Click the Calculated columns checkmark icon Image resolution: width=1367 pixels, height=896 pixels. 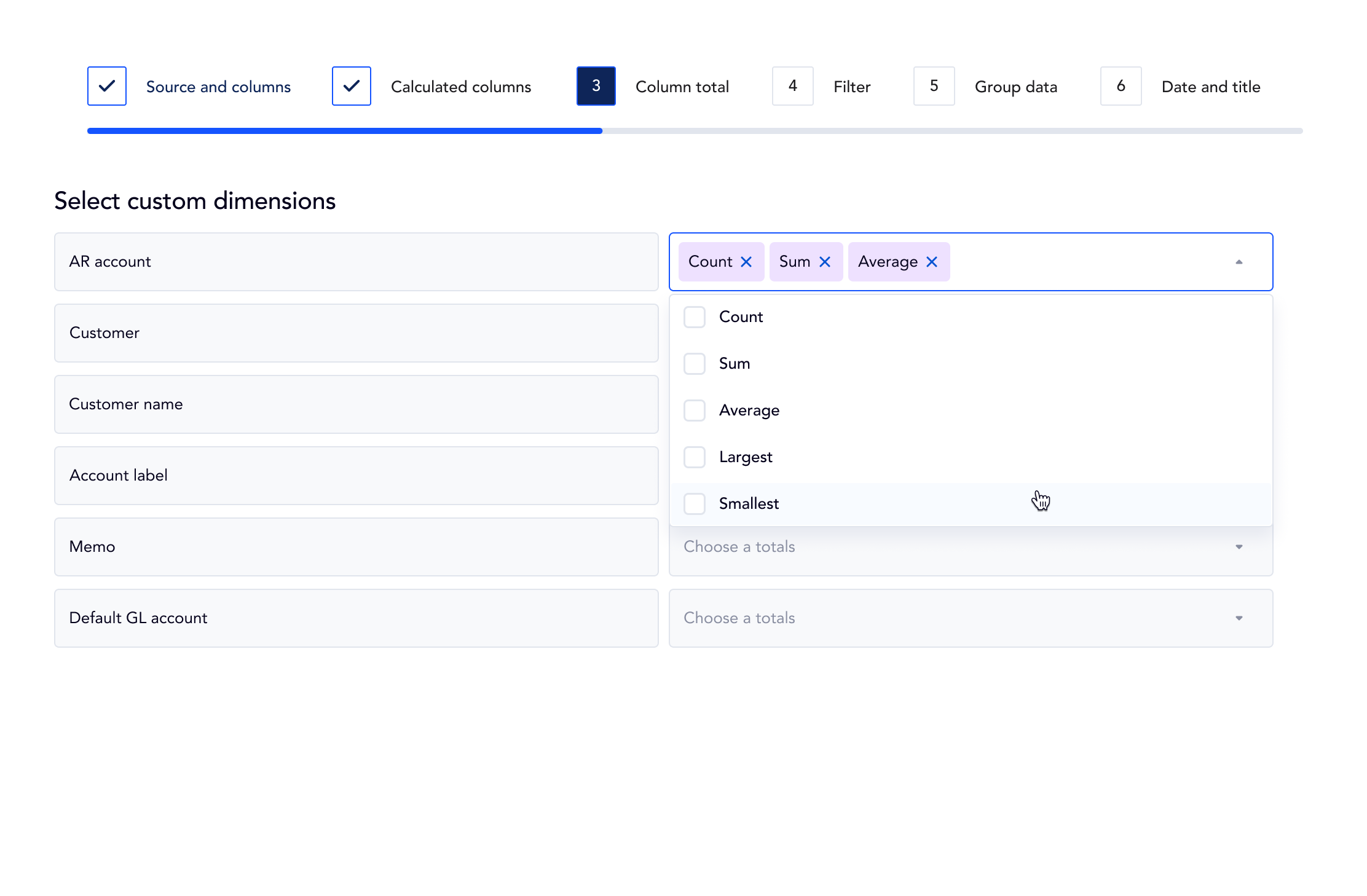pos(352,86)
